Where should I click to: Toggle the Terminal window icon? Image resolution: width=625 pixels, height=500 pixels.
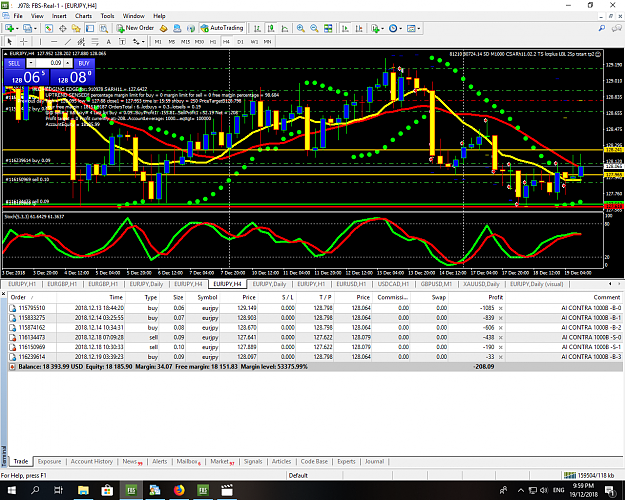(90, 28)
